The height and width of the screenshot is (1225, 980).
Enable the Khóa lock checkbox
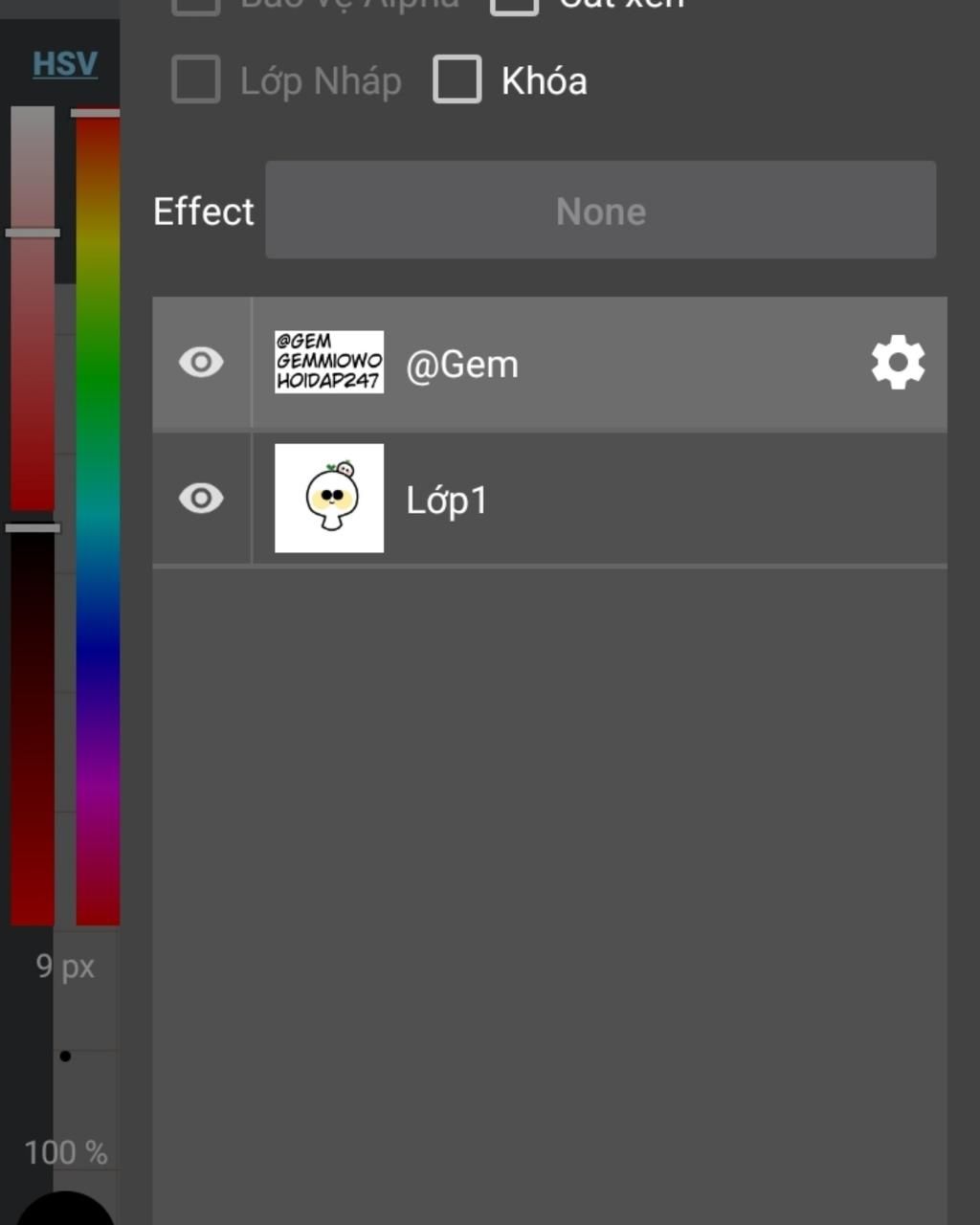pyautogui.click(x=457, y=79)
